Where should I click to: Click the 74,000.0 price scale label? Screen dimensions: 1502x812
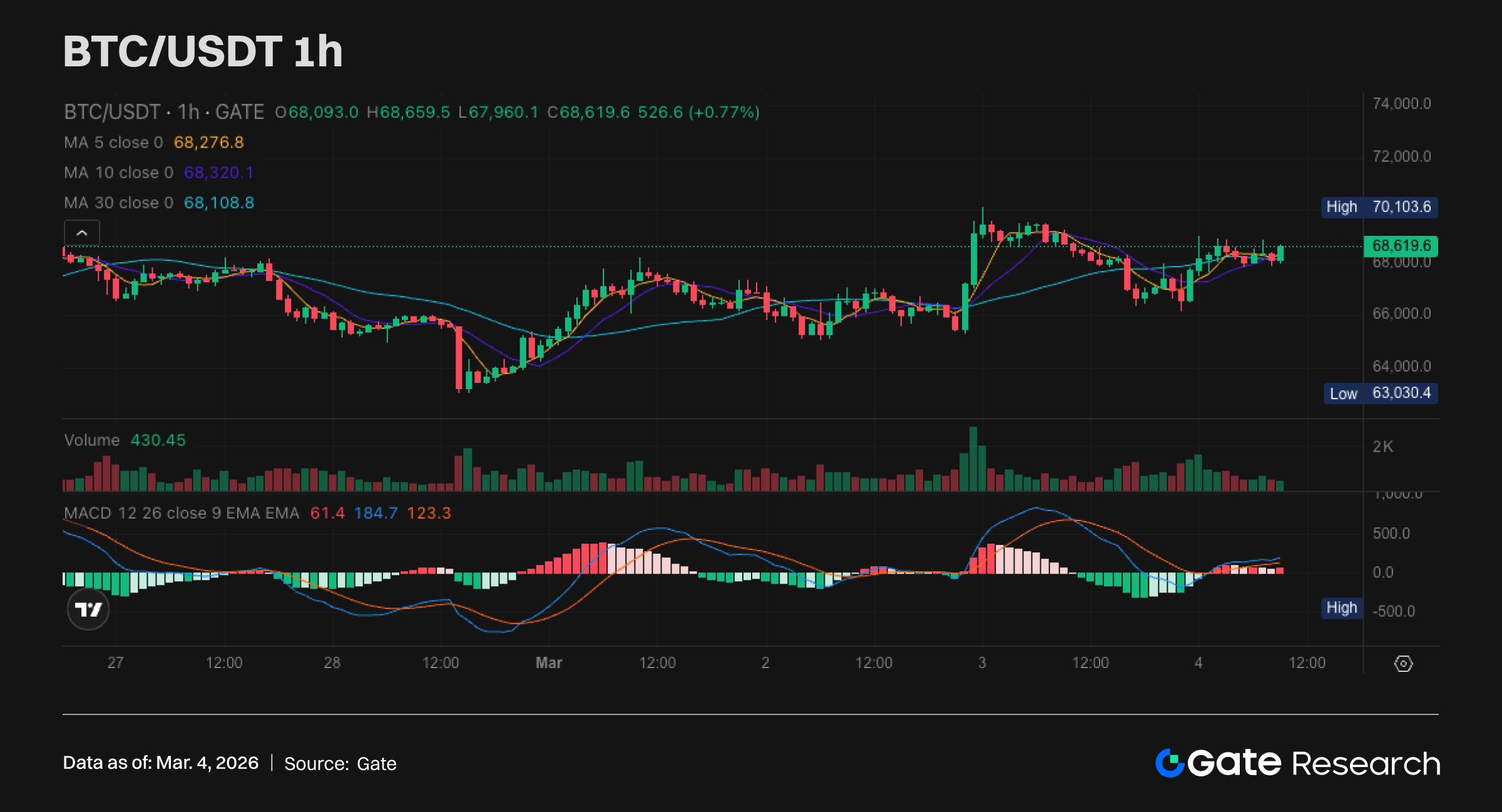pyautogui.click(x=1401, y=104)
